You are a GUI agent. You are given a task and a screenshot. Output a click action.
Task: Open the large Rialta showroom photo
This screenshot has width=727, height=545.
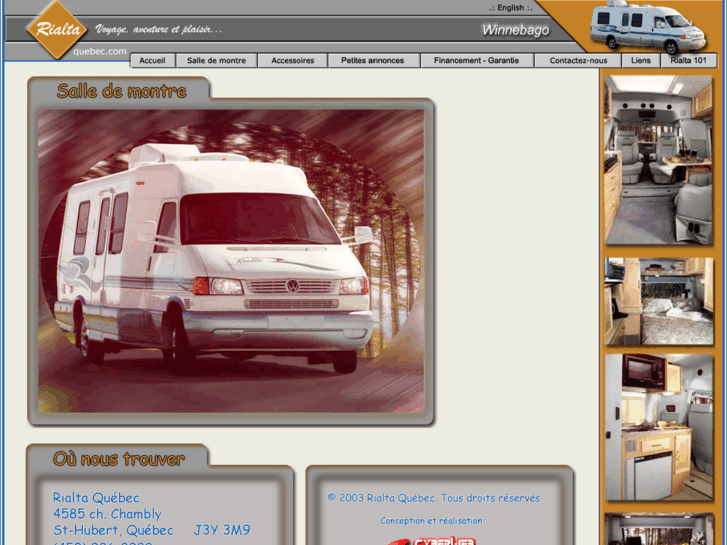click(x=231, y=261)
